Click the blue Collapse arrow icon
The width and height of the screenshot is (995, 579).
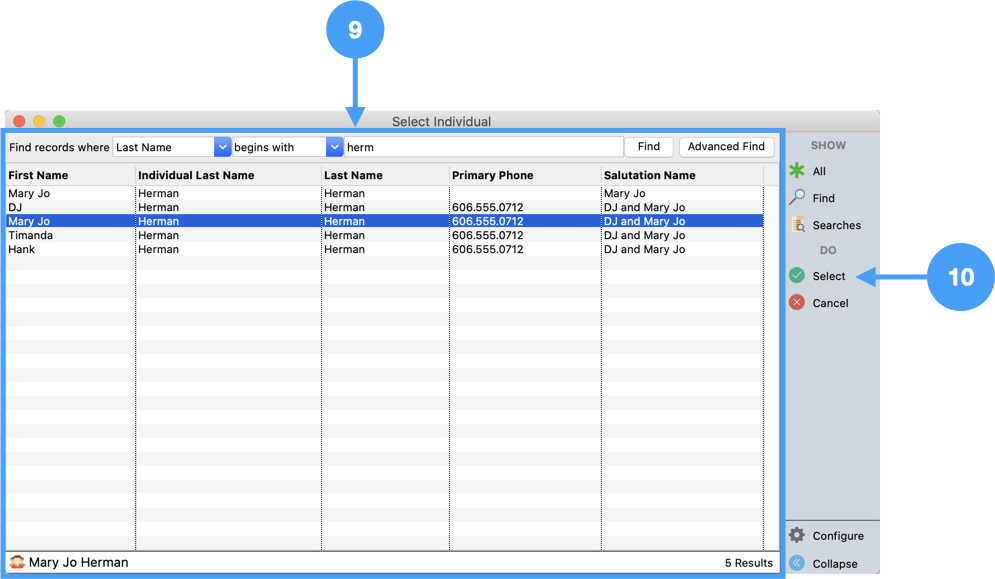(797, 563)
